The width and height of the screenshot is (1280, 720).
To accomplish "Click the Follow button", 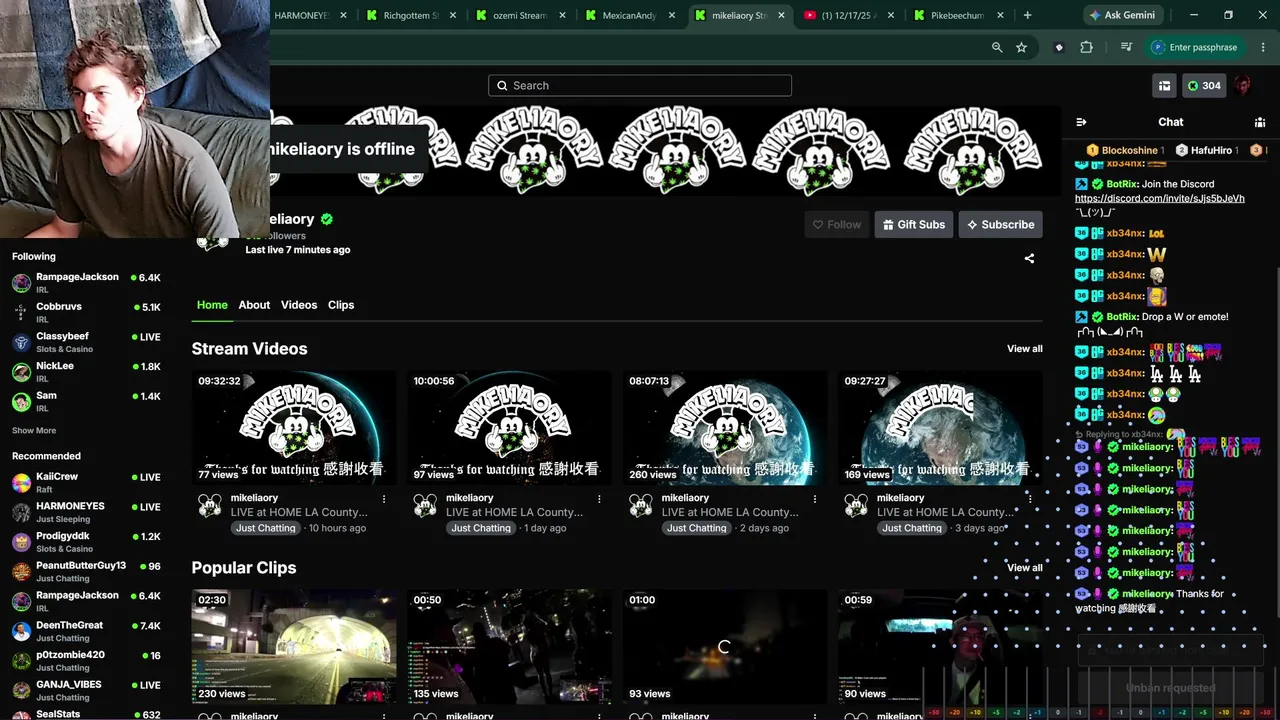I will click(x=837, y=225).
